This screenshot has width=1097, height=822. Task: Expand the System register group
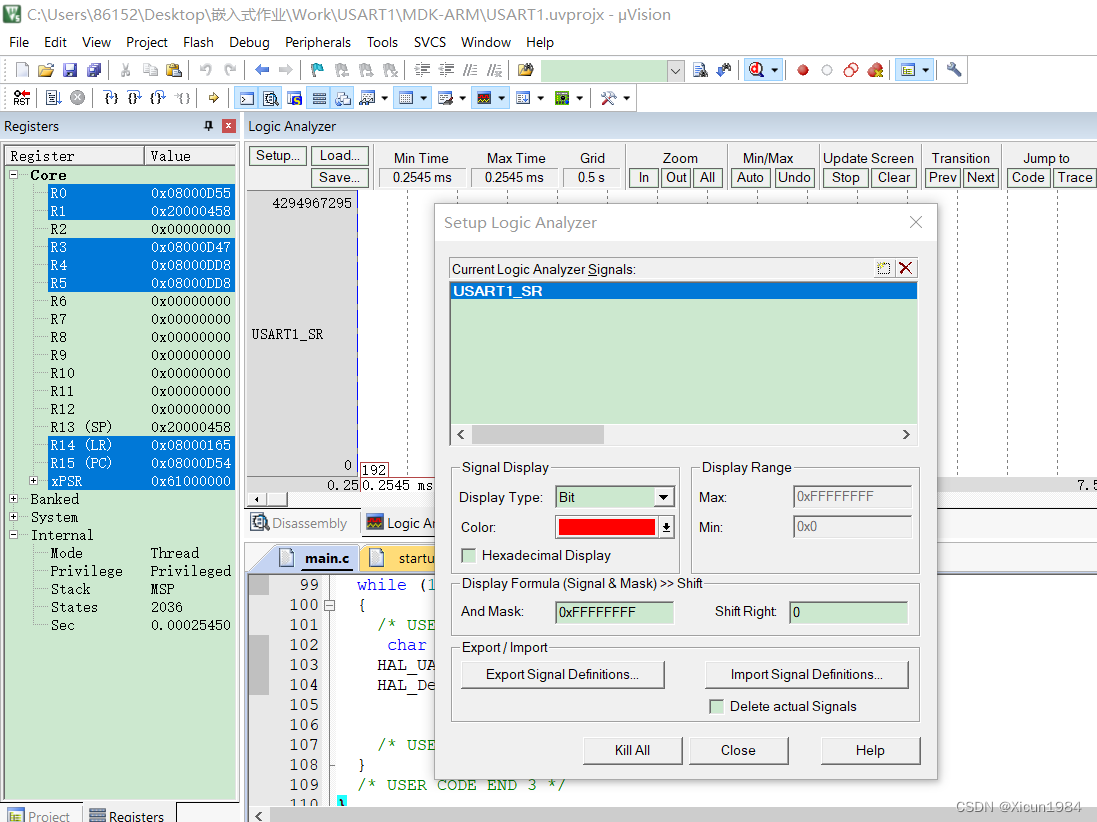pyautogui.click(x=13, y=517)
